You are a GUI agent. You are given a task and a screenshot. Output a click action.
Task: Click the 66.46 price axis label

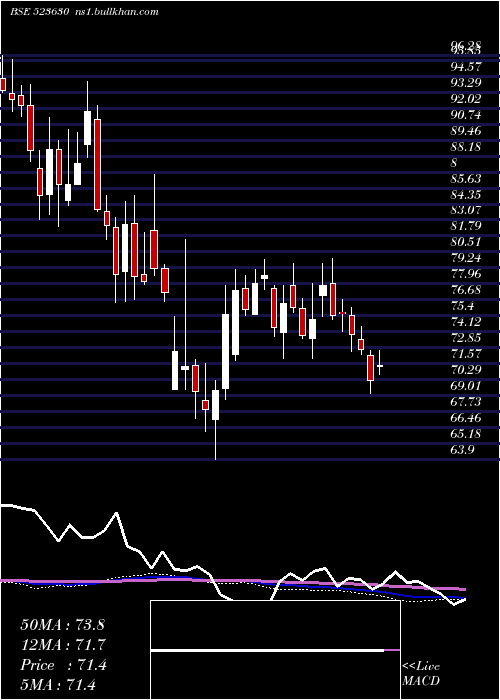(466, 418)
